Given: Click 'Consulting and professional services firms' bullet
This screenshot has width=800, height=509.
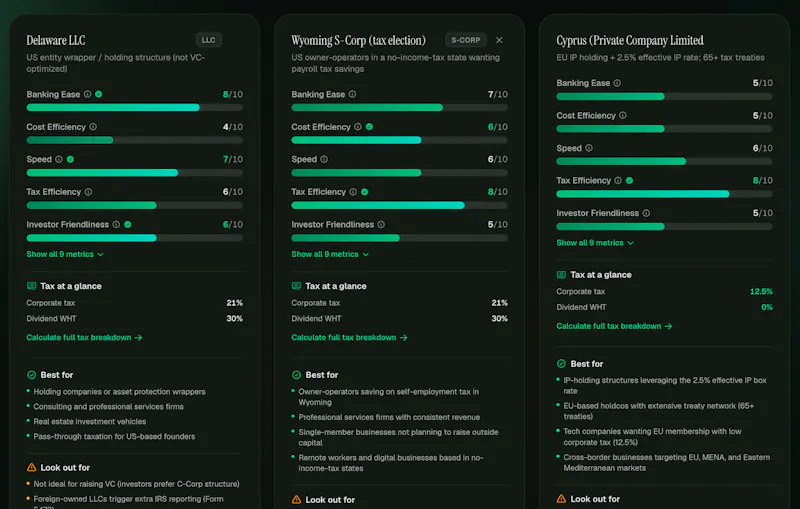Looking at the screenshot, I should point(108,407).
